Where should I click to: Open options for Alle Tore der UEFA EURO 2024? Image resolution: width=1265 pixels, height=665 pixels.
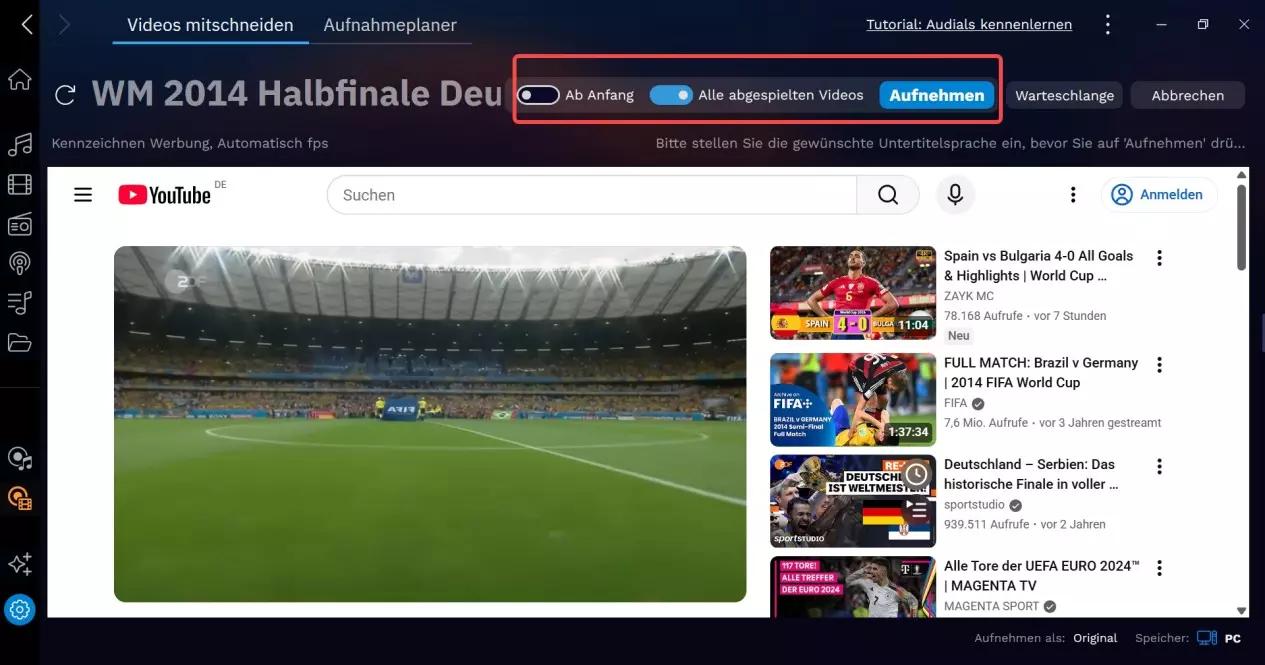[1160, 568]
